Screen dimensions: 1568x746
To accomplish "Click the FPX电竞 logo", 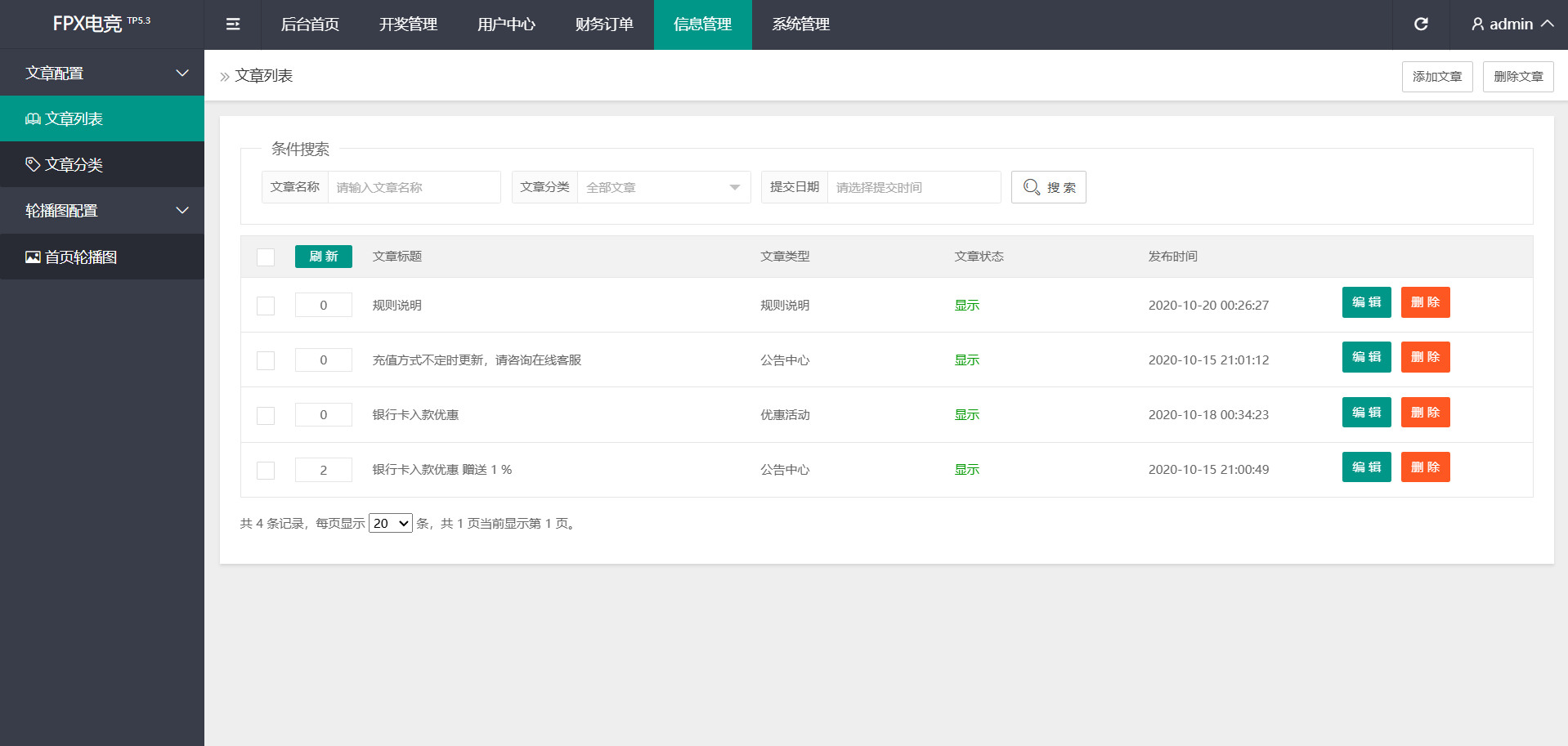I will [101, 24].
